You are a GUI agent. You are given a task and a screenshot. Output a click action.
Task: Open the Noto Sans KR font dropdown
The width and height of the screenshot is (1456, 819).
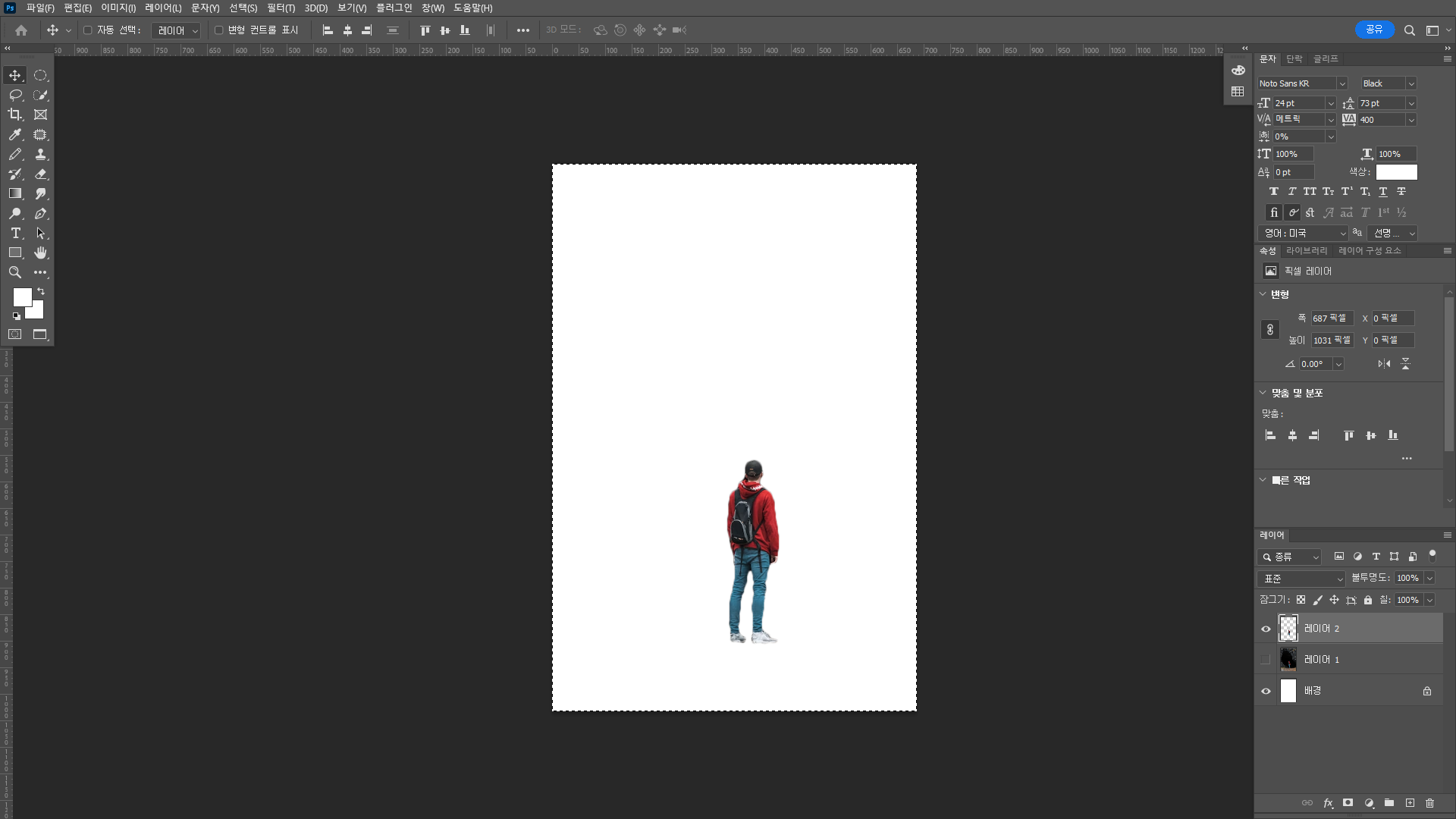pyautogui.click(x=1341, y=83)
